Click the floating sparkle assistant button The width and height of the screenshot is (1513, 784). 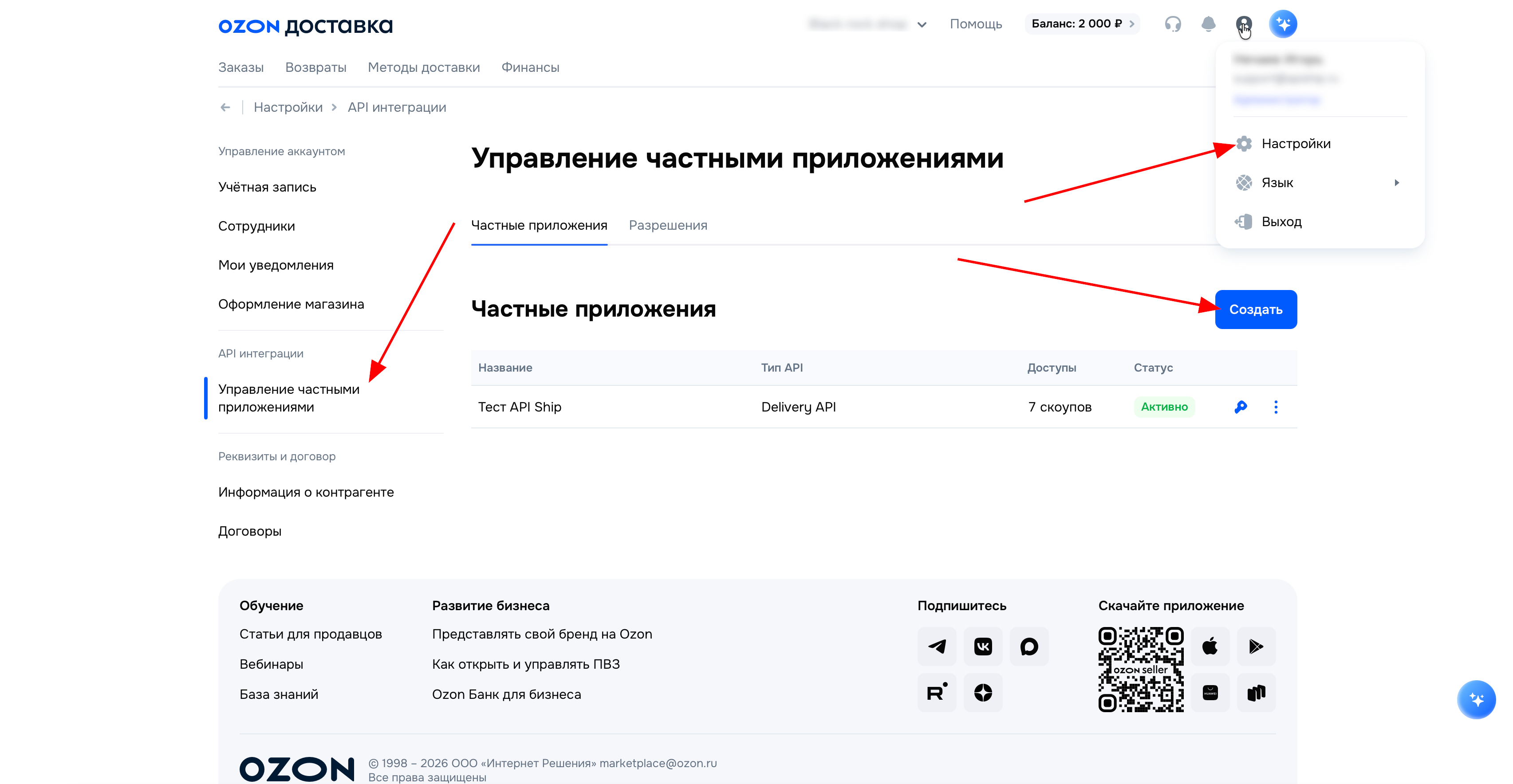1476,699
